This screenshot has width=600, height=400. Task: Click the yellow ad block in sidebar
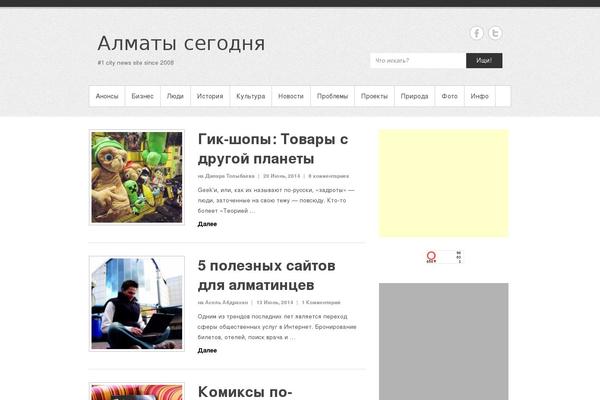click(443, 183)
